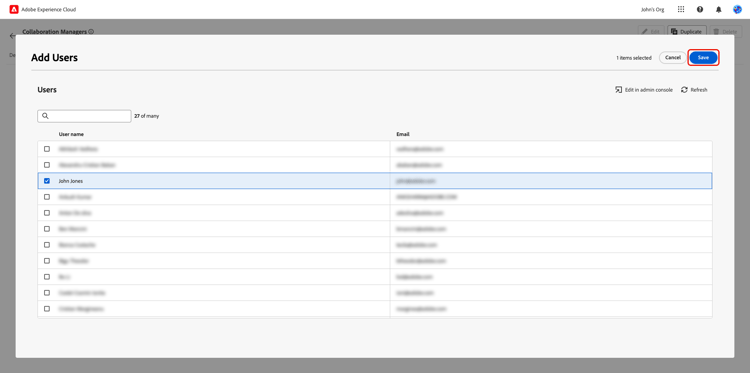The height and width of the screenshot is (373, 750).
Task: Click the Edit in admin console icon
Action: point(618,90)
